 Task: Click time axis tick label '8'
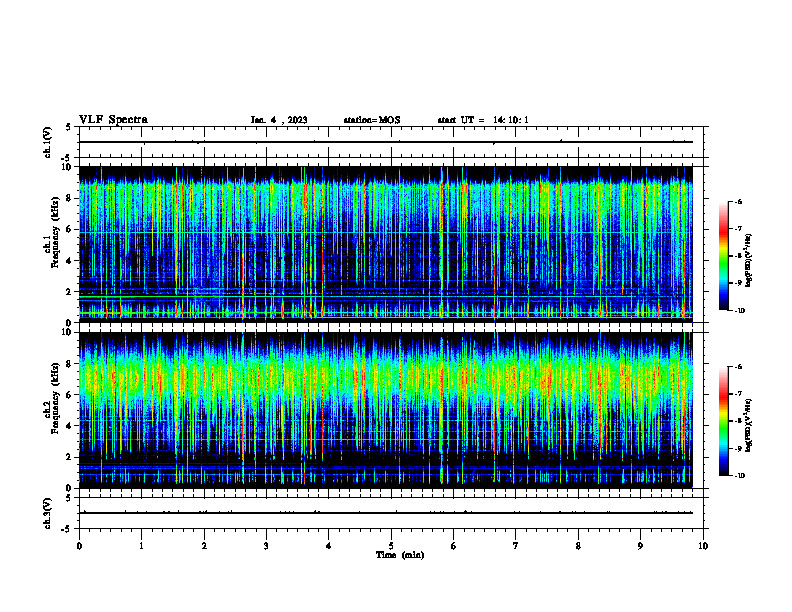pyautogui.click(x=578, y=546)
